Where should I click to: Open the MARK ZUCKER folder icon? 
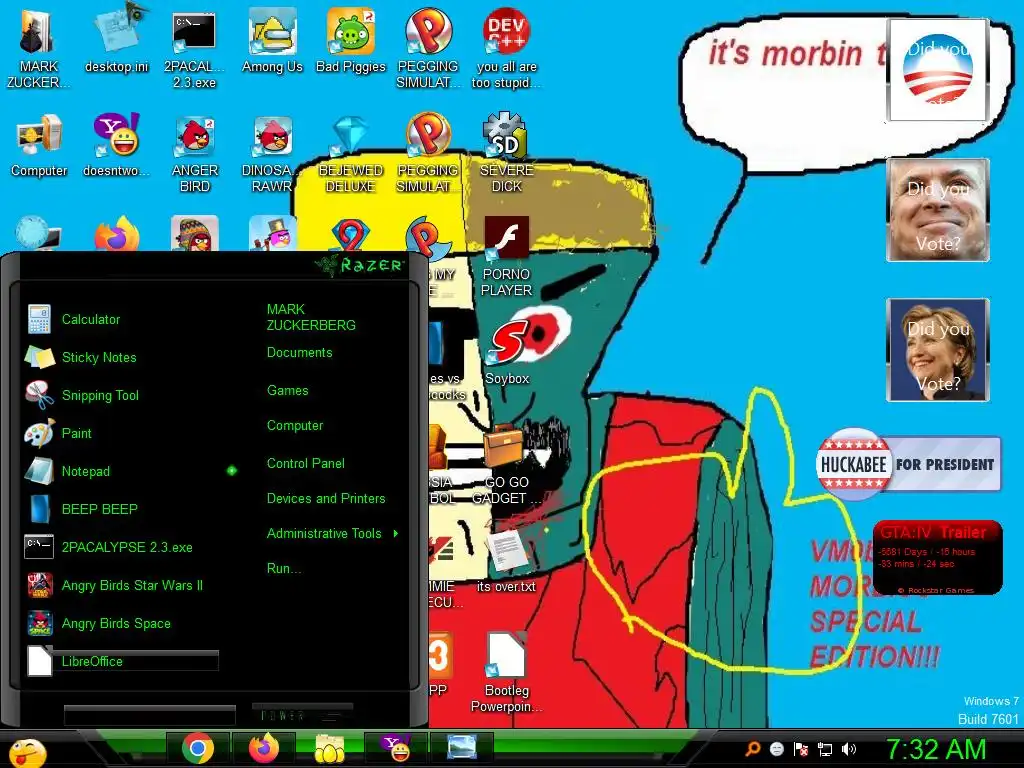pos(39,48)
